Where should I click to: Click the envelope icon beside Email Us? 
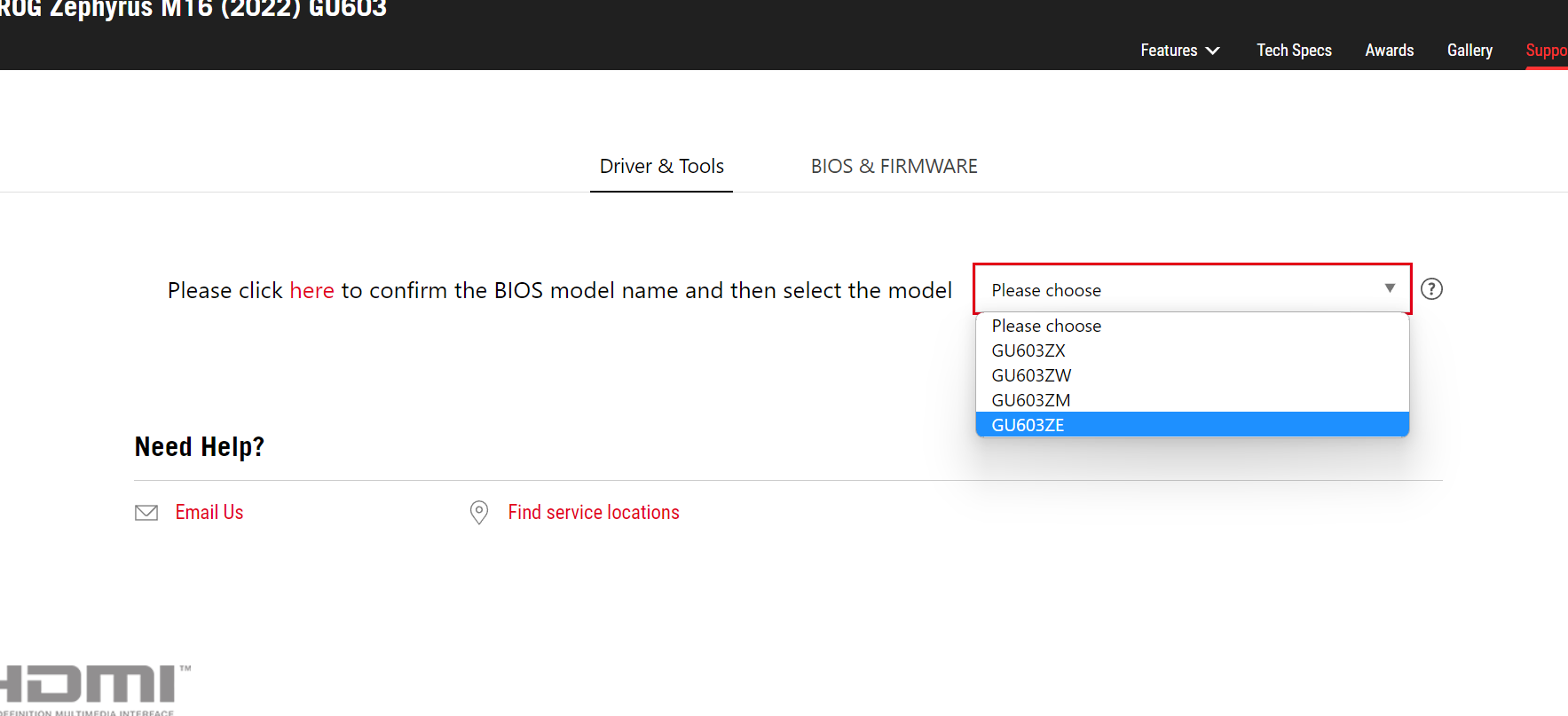tap(146, 513)
